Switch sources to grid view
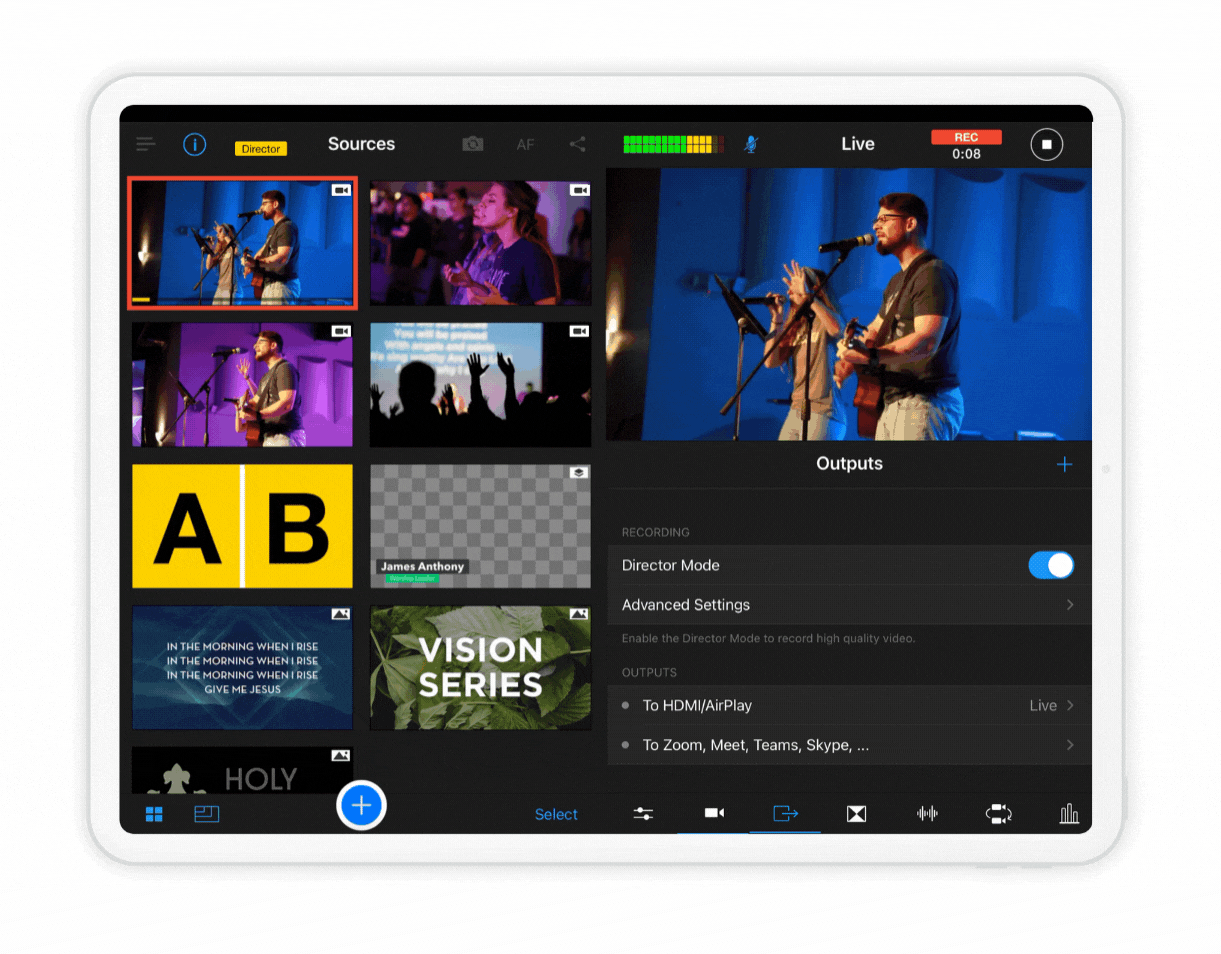The width and height of the screenshot is (1221, 954). click(154, 814)
